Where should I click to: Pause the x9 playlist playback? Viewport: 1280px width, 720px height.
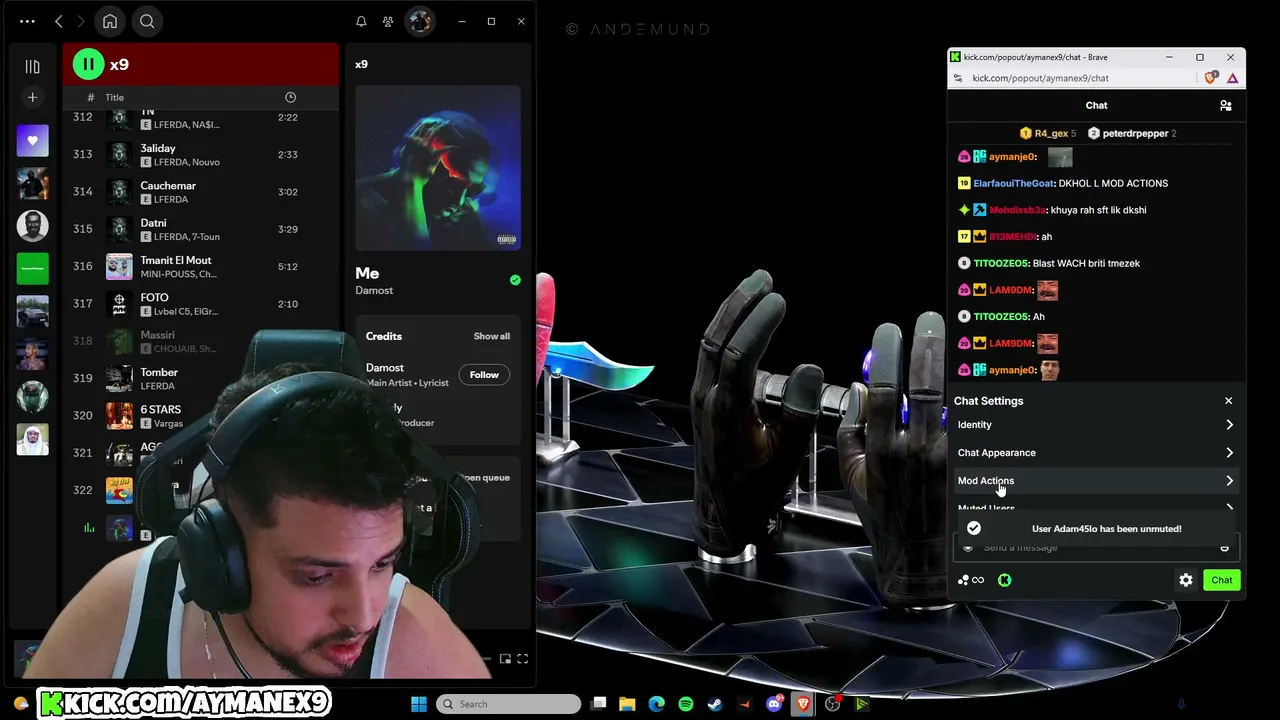88,64
